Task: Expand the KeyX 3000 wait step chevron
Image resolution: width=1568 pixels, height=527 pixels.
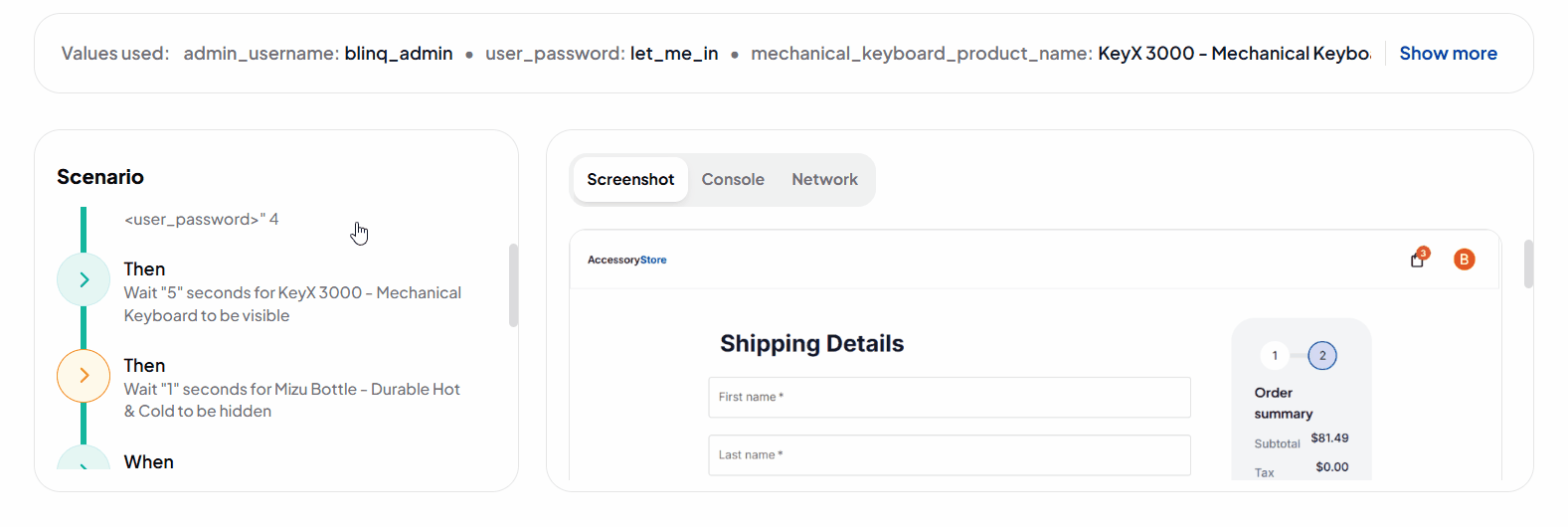Action: [84, 280]
